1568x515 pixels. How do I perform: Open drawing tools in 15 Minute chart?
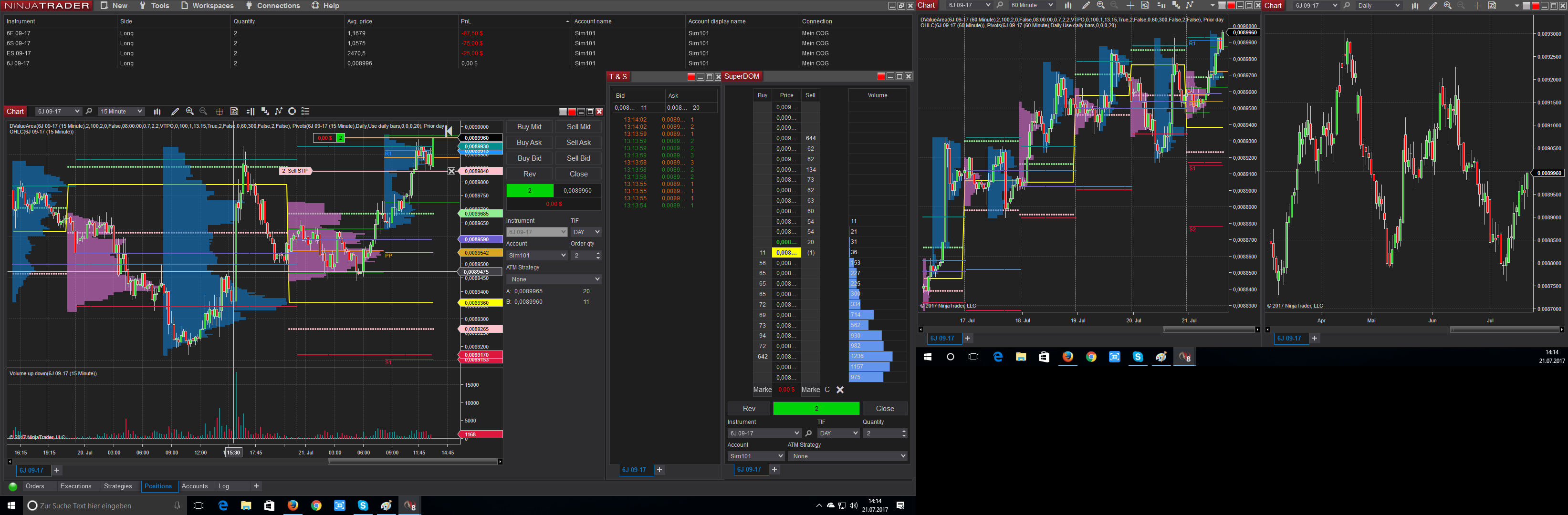click(175, 111)
